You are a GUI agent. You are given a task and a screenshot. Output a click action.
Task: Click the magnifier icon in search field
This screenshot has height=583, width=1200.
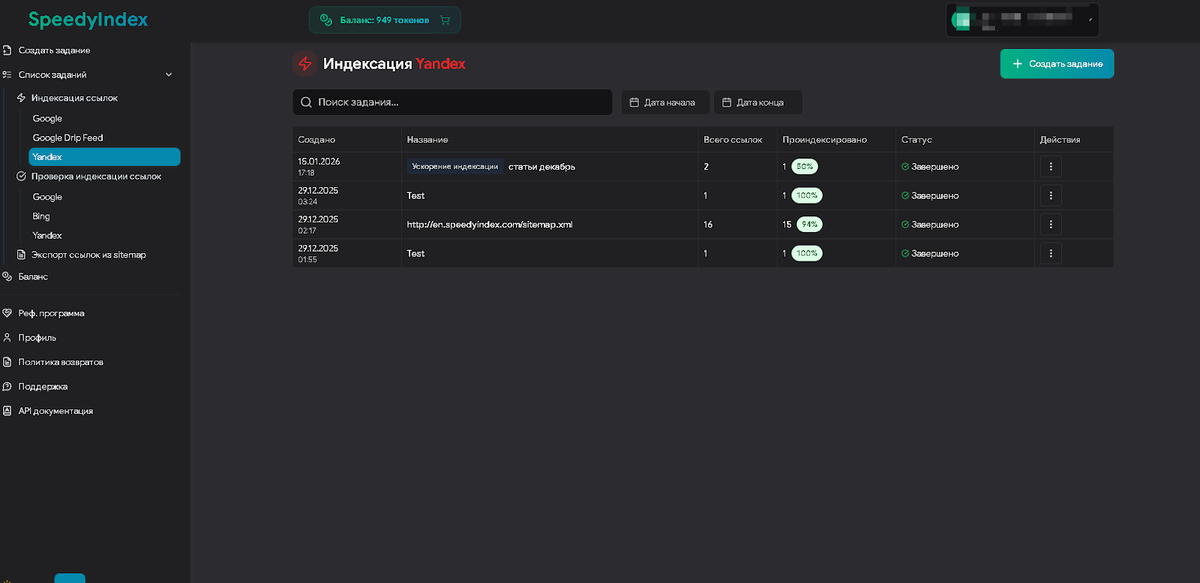pos(306,102)
